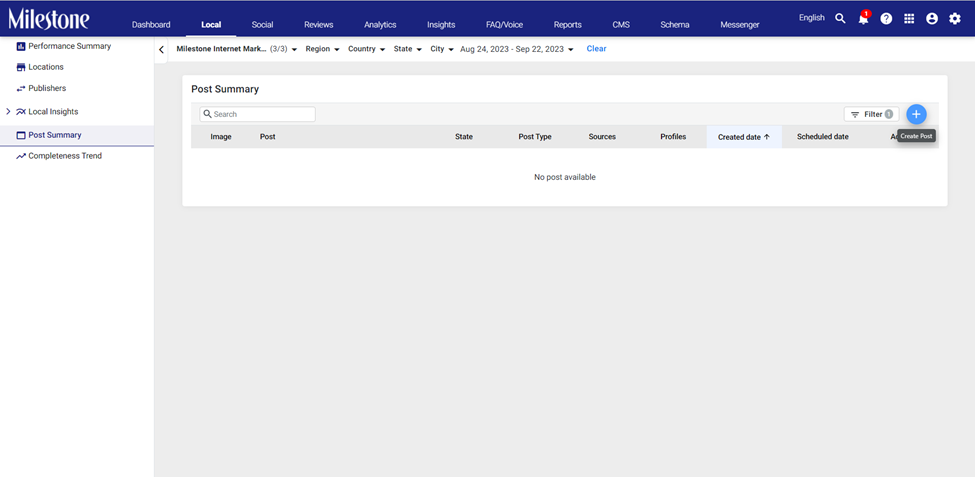Click the Clear filters link
This screenshot has height=477, width=975.
[596, 49]
